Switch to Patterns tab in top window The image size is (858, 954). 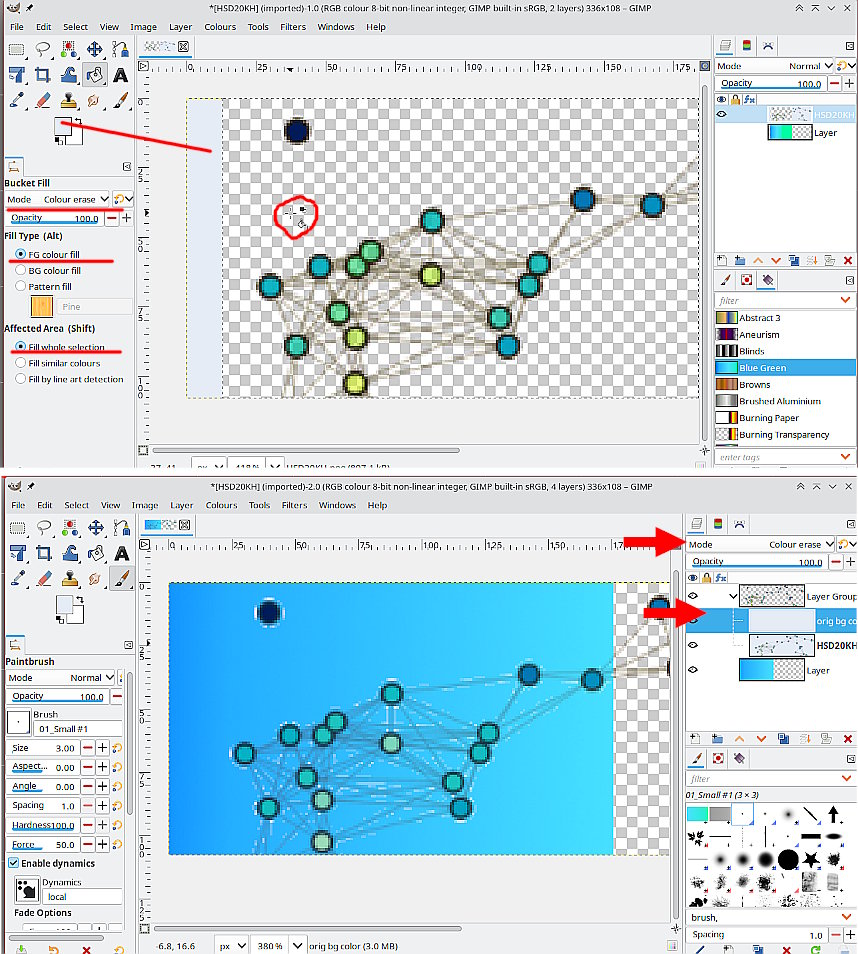pyautogui.click(x=747, y=280)
